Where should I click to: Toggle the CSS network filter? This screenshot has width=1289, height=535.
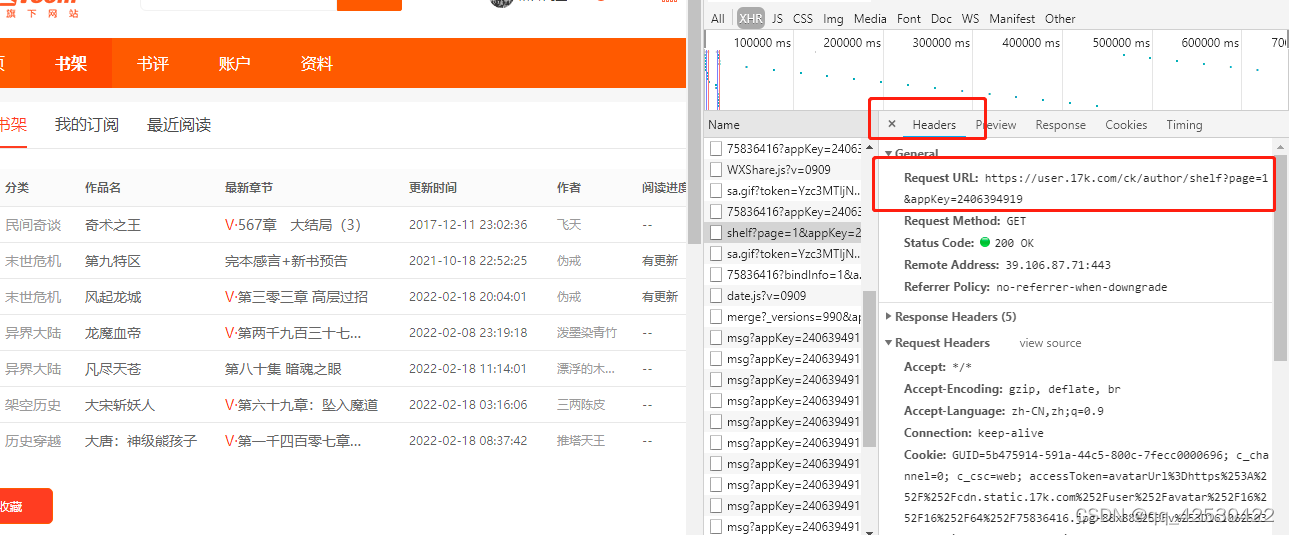[803, 18]
